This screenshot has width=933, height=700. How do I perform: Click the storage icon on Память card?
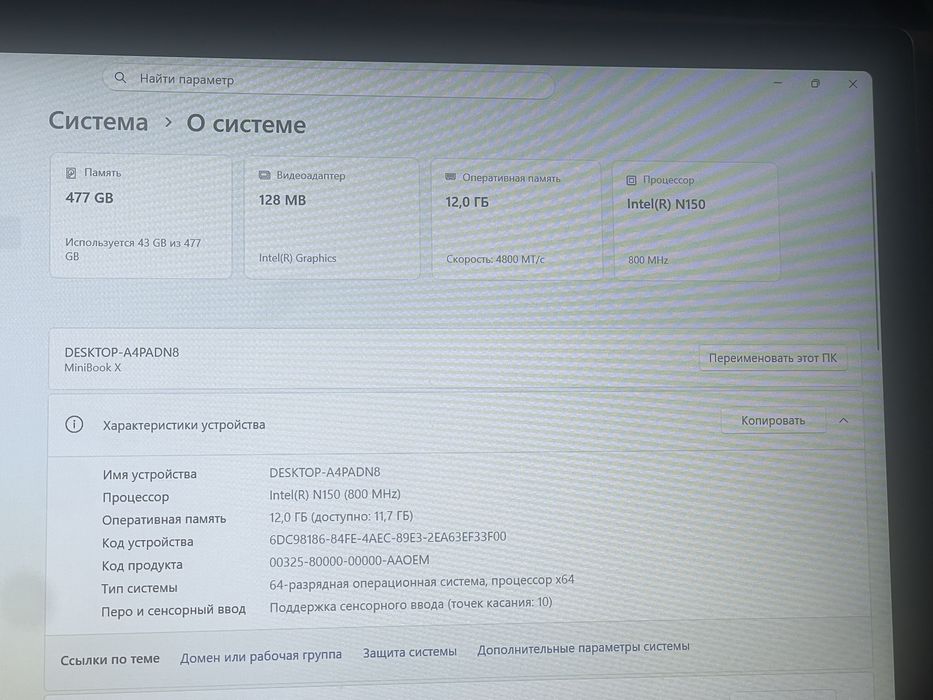pos(71,173)
